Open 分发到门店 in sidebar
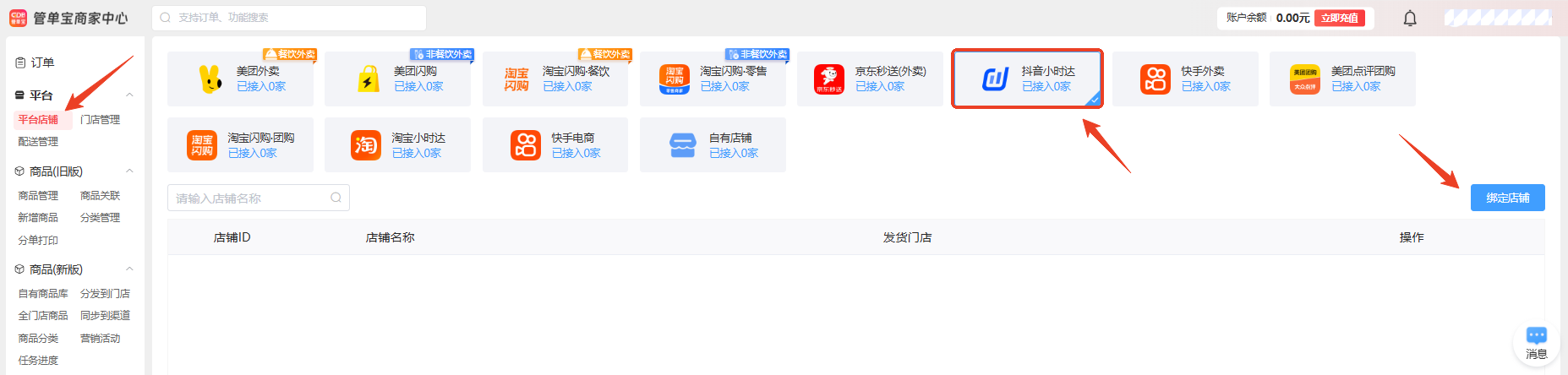Screen dimensions: 1568x375 (x=105, y=294)
